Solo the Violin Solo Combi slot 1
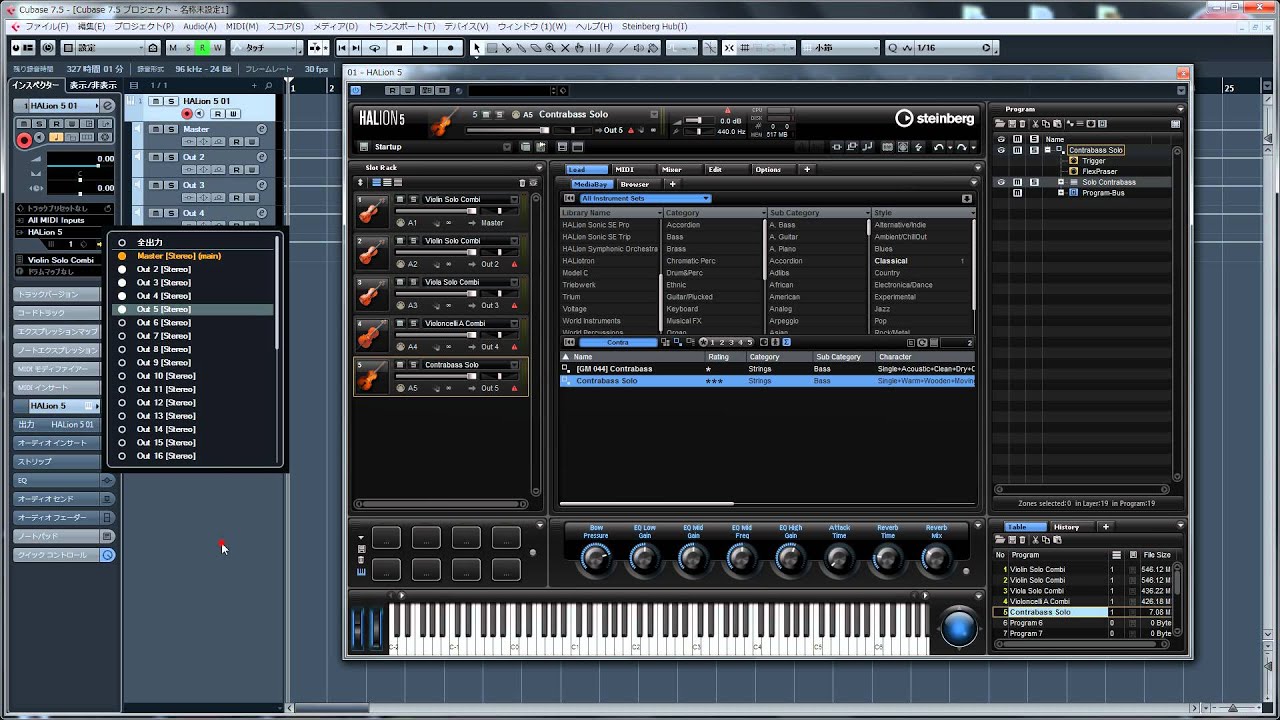 click(x=413, y=199)
